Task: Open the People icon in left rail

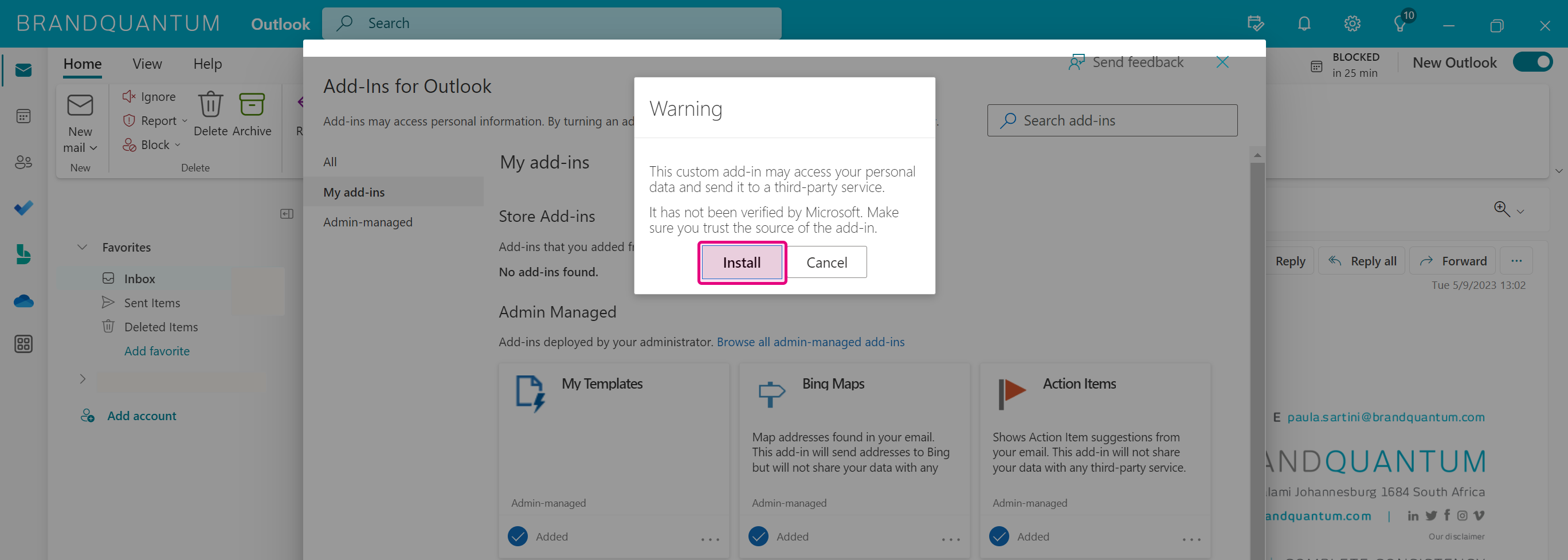Action: pos(23,162)
